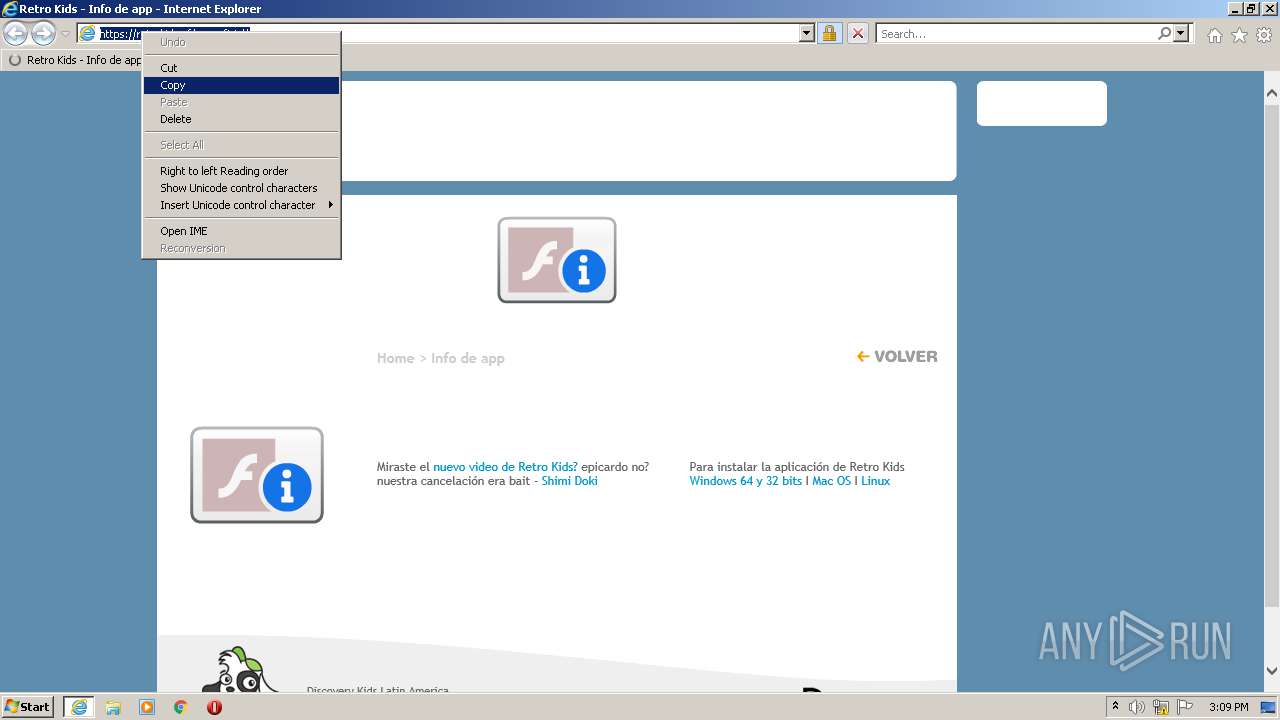Select the Retro Kids - Info de app tab

[75, 60]
